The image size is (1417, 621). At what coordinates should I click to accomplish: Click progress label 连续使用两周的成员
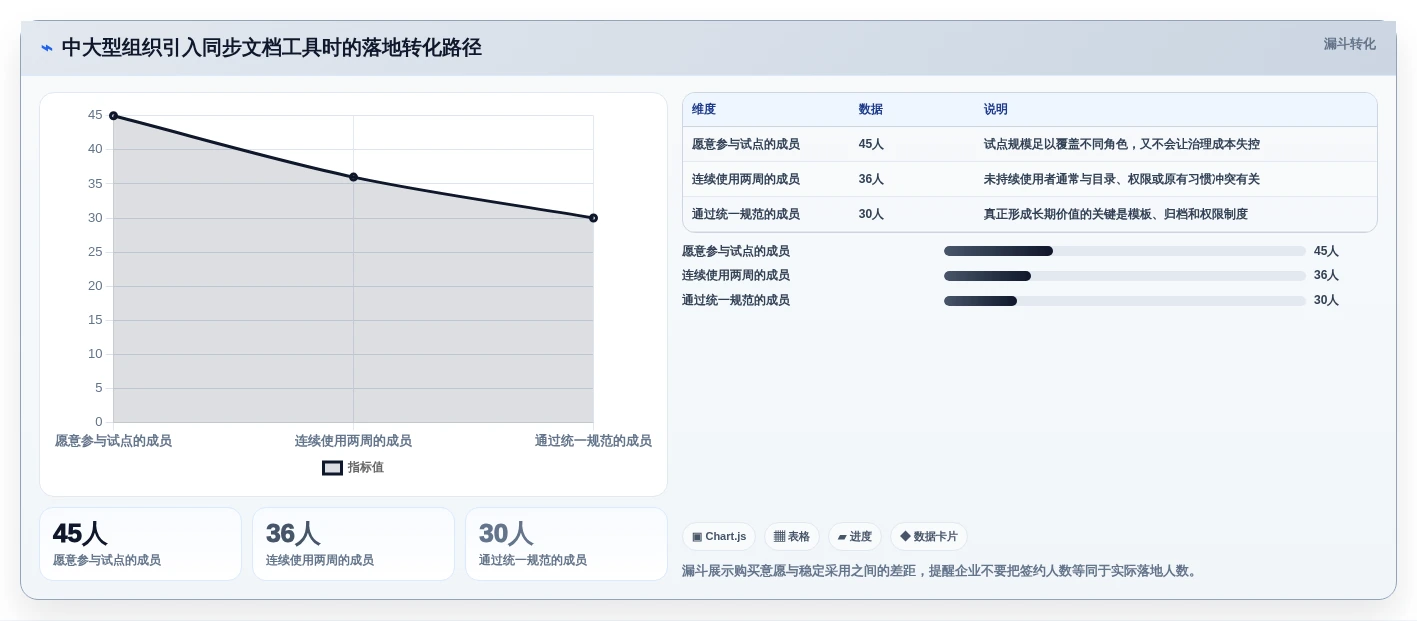[736, 276]
